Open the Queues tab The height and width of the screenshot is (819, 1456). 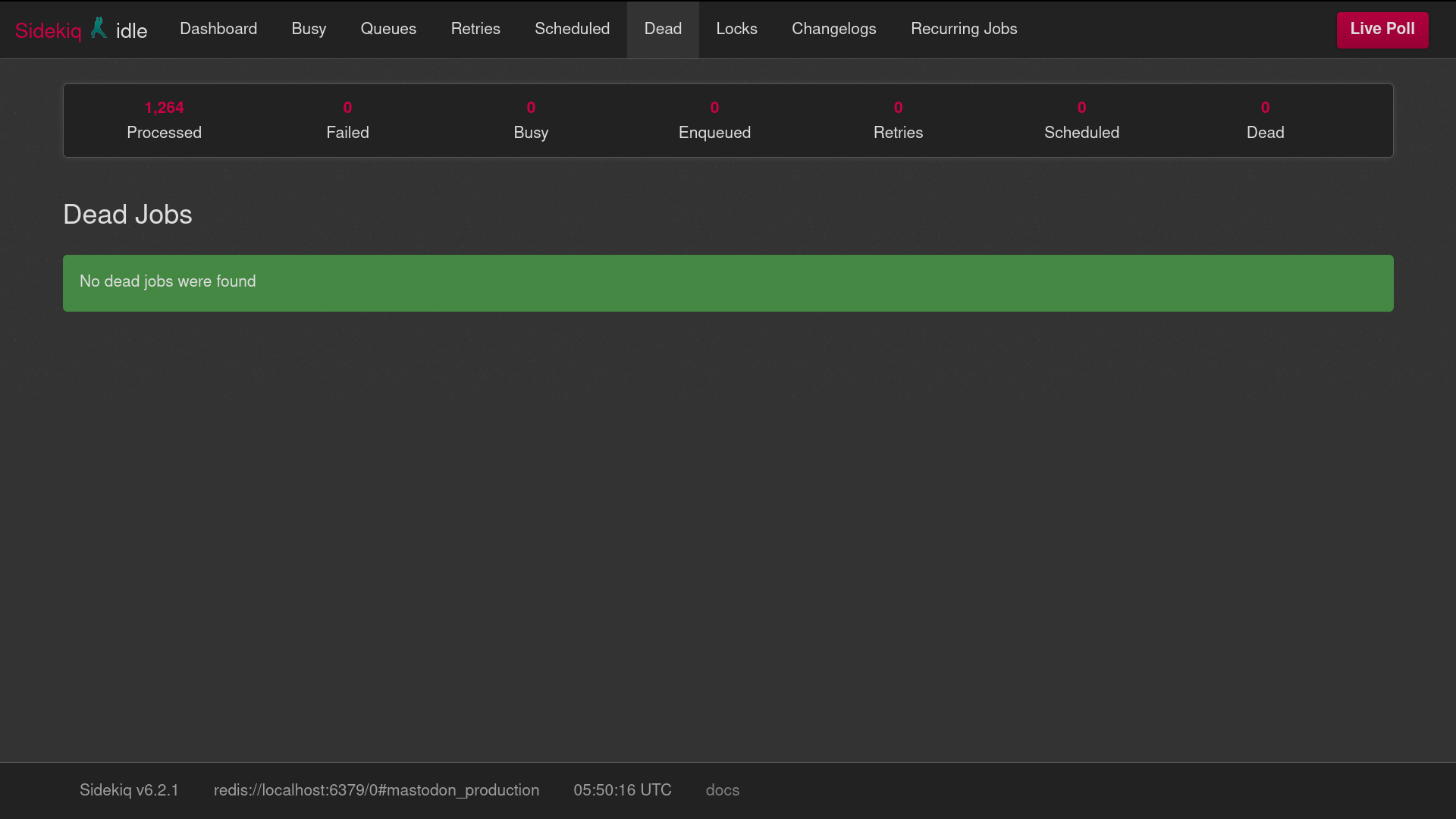click(388, 29)
